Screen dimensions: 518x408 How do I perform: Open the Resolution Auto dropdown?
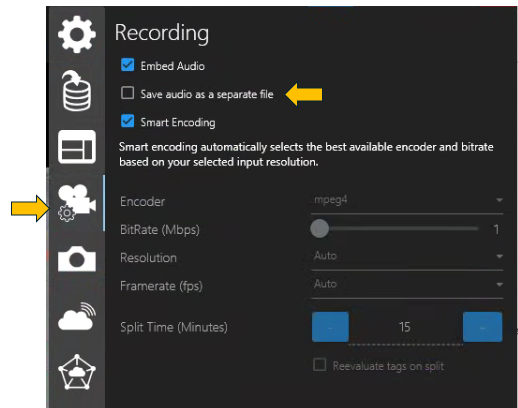(407, 257)
